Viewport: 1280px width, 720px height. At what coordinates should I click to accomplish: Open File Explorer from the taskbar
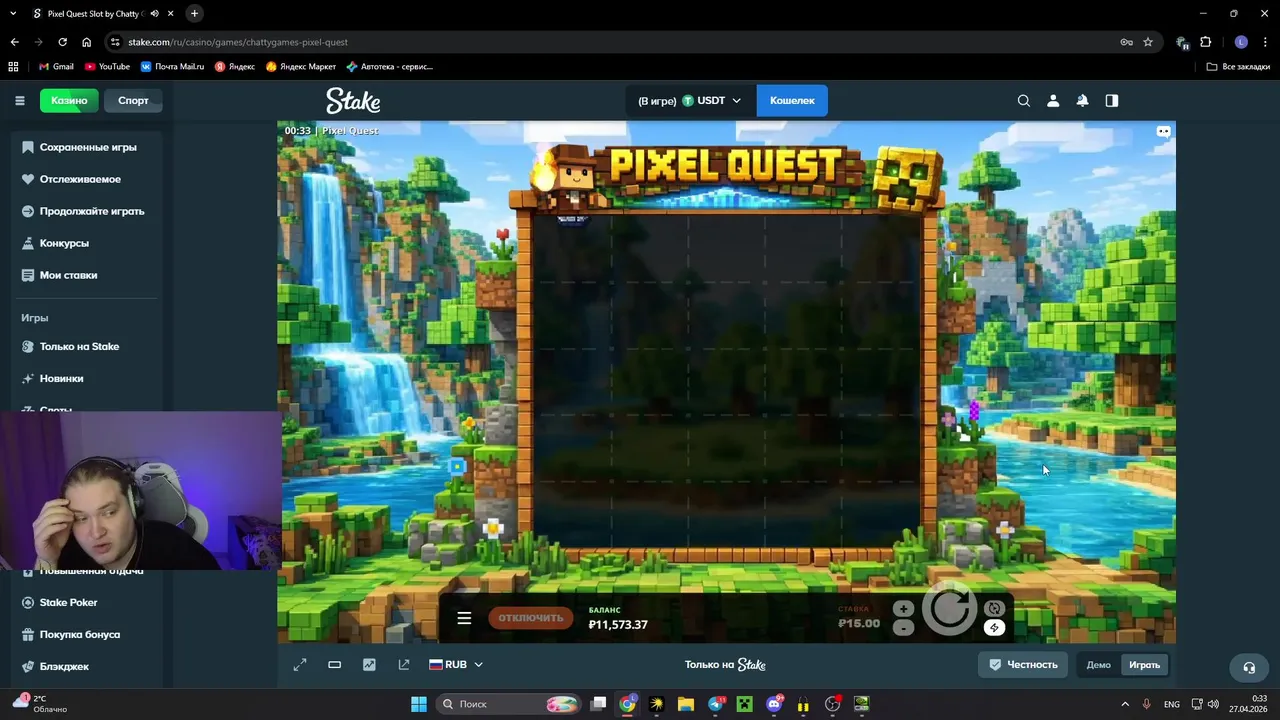point(686,704)
